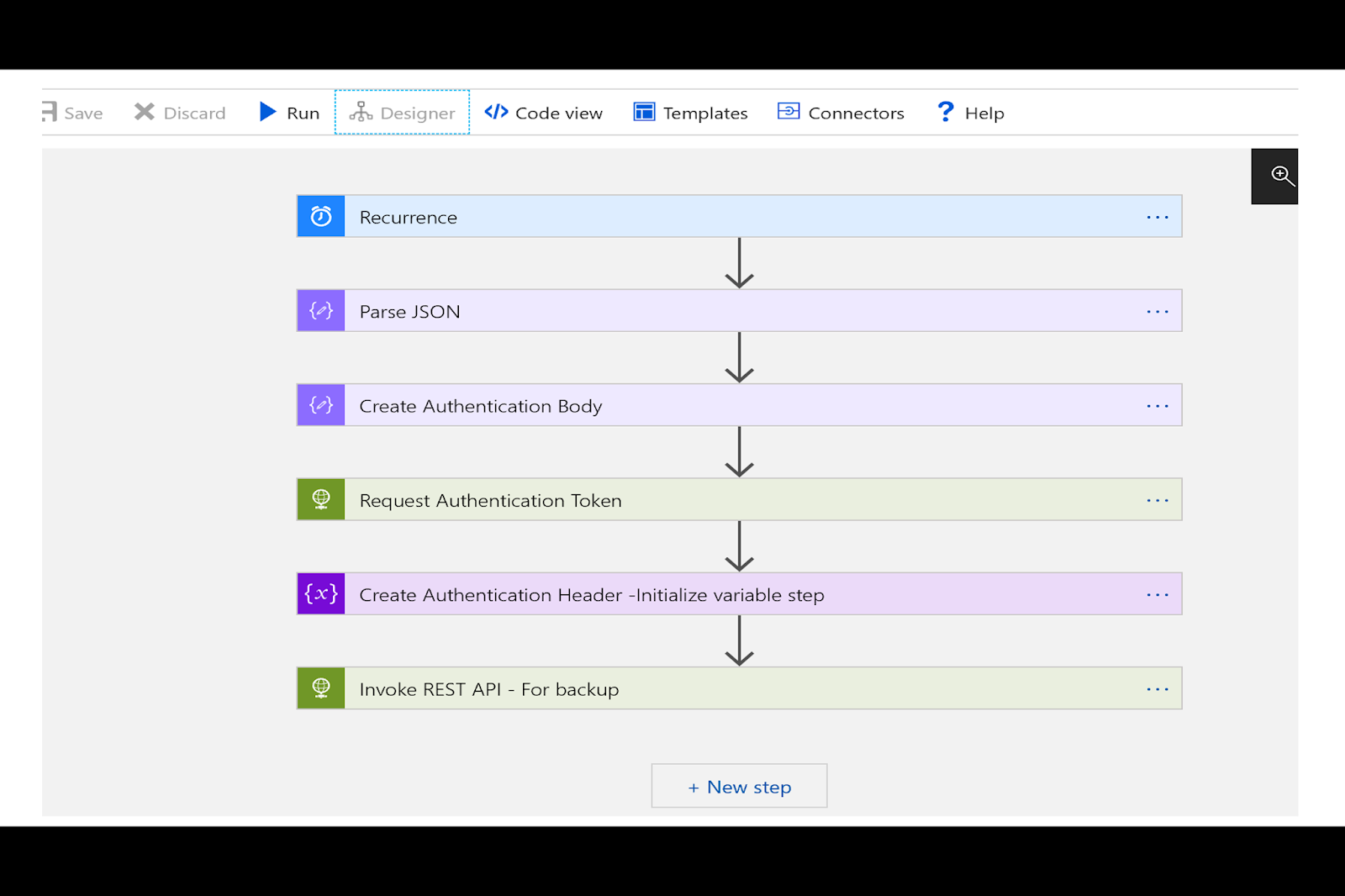
Task: Select the Templates toolbar icon
Action: (643, 111)
